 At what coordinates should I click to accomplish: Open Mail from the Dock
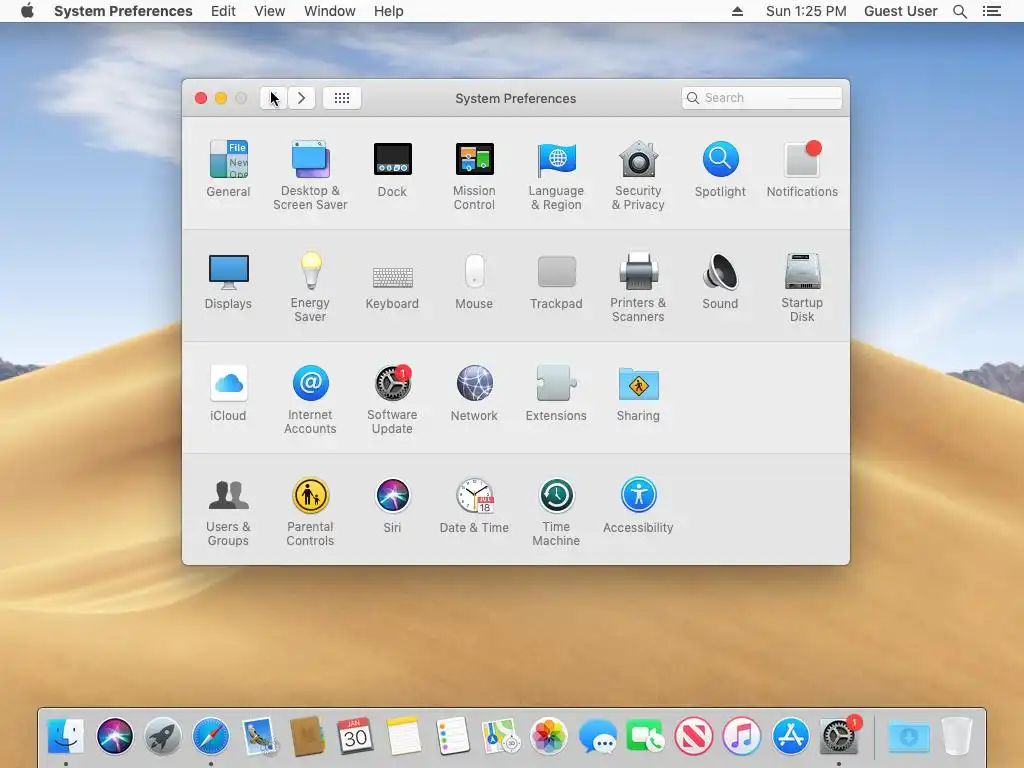click(259, 735)
